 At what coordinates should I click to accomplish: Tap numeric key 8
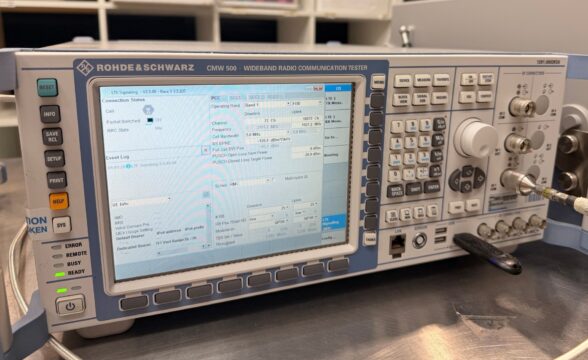pyautogui.click(x=412, y=125)
